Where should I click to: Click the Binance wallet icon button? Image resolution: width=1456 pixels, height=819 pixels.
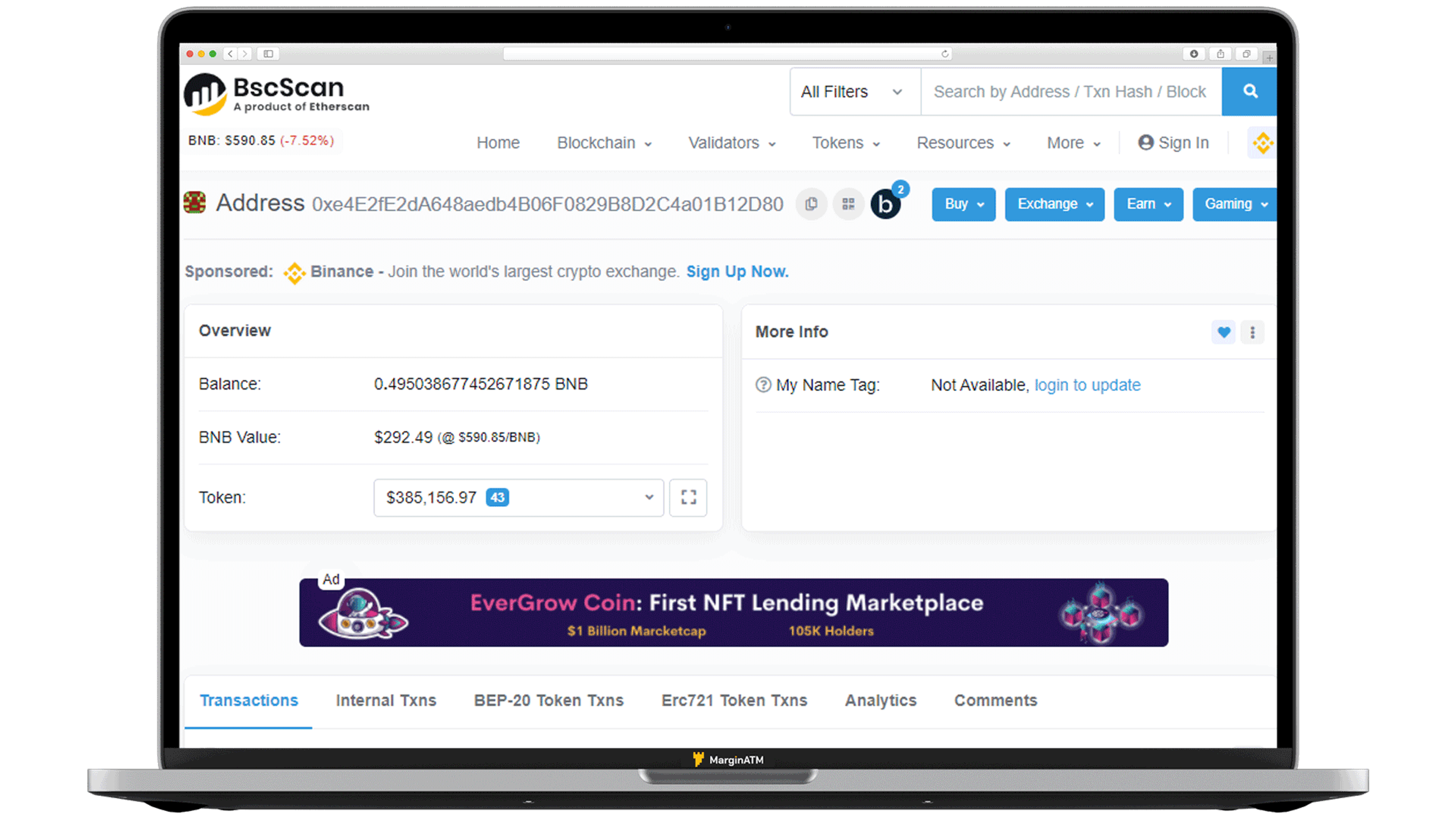coord(1261,143)
